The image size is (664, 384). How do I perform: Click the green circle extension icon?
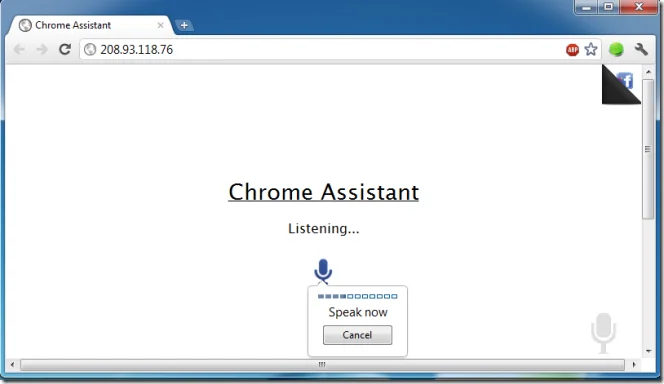coord(616,50)
